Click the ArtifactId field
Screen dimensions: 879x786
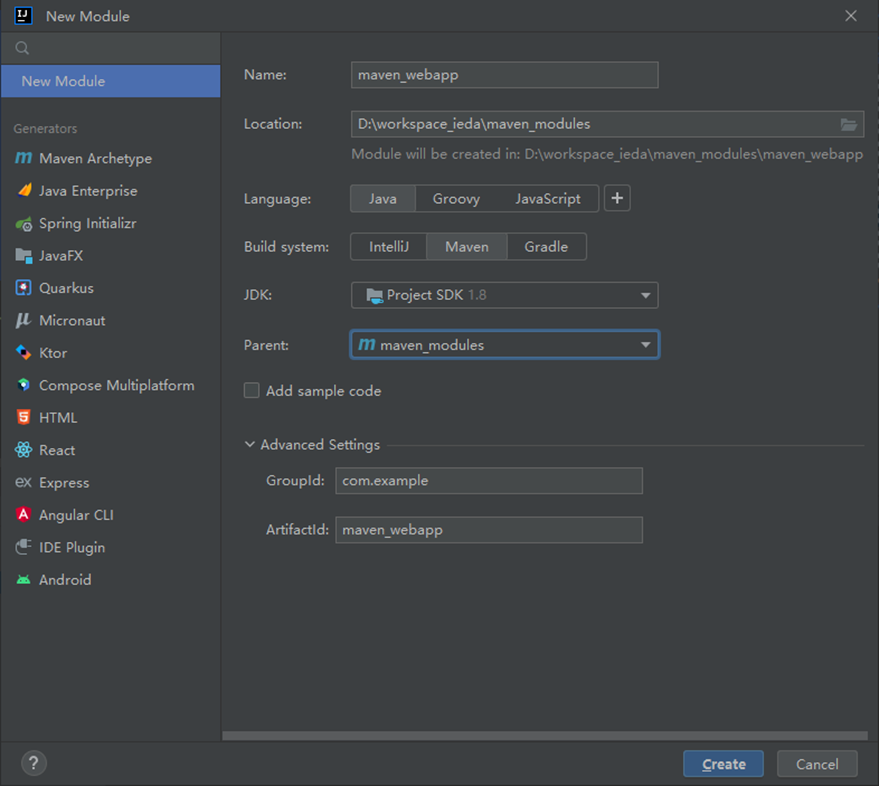pyautogui.click(x=489, y=530)
